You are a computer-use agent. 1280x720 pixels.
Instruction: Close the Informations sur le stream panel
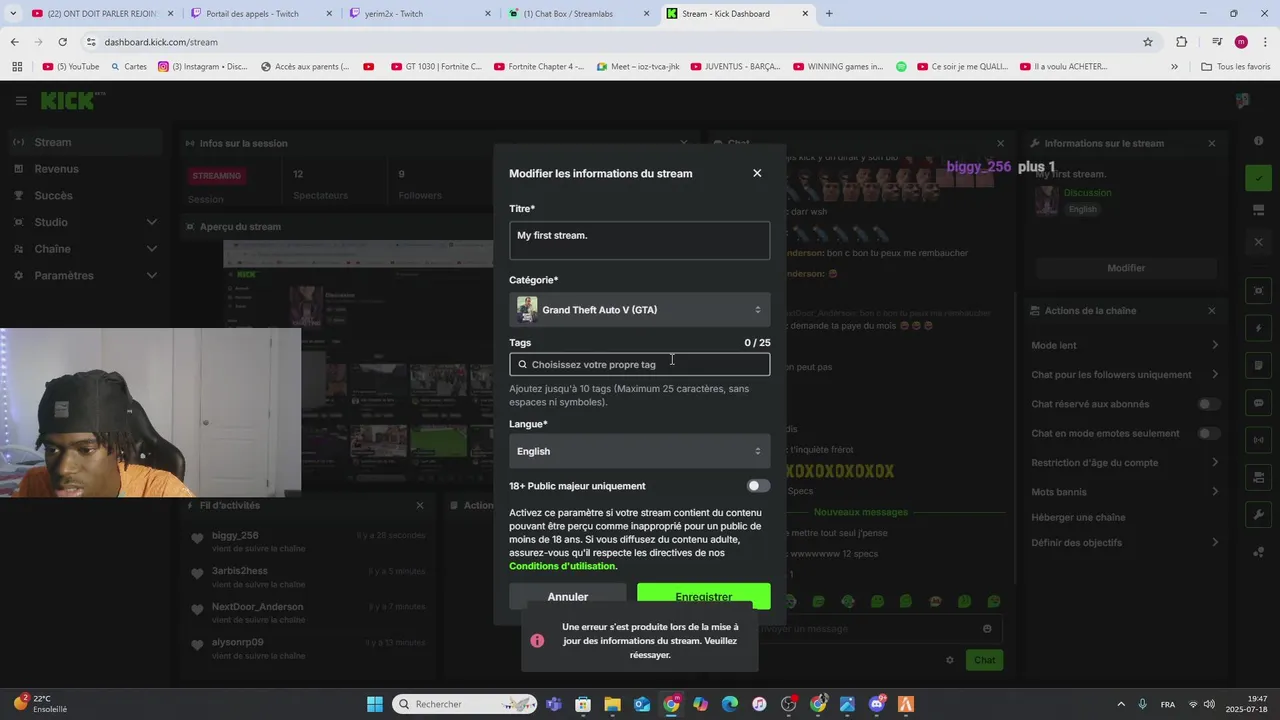tap(1212, 143)
